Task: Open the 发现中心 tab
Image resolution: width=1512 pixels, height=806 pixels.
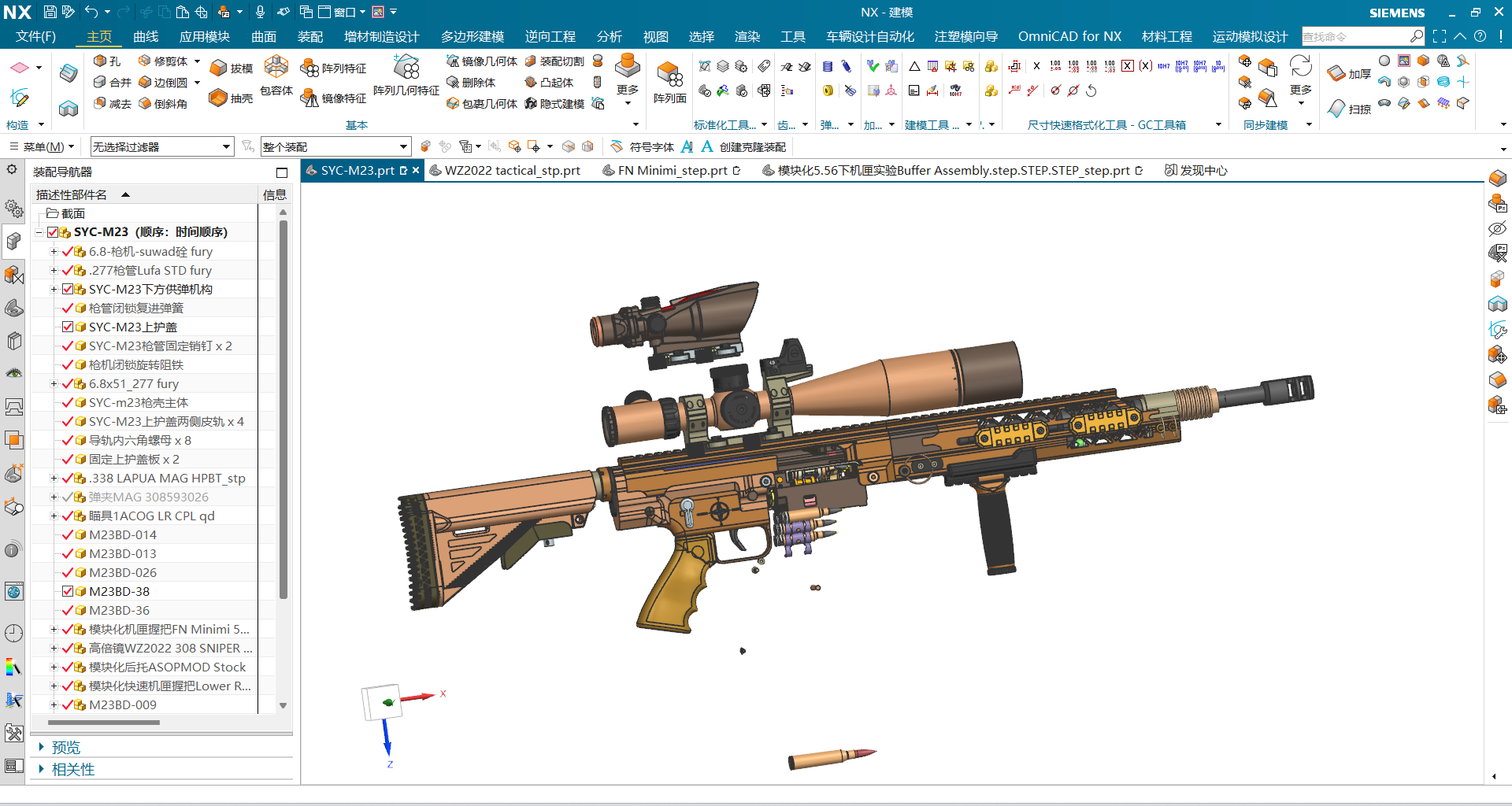Action: 1196,171
